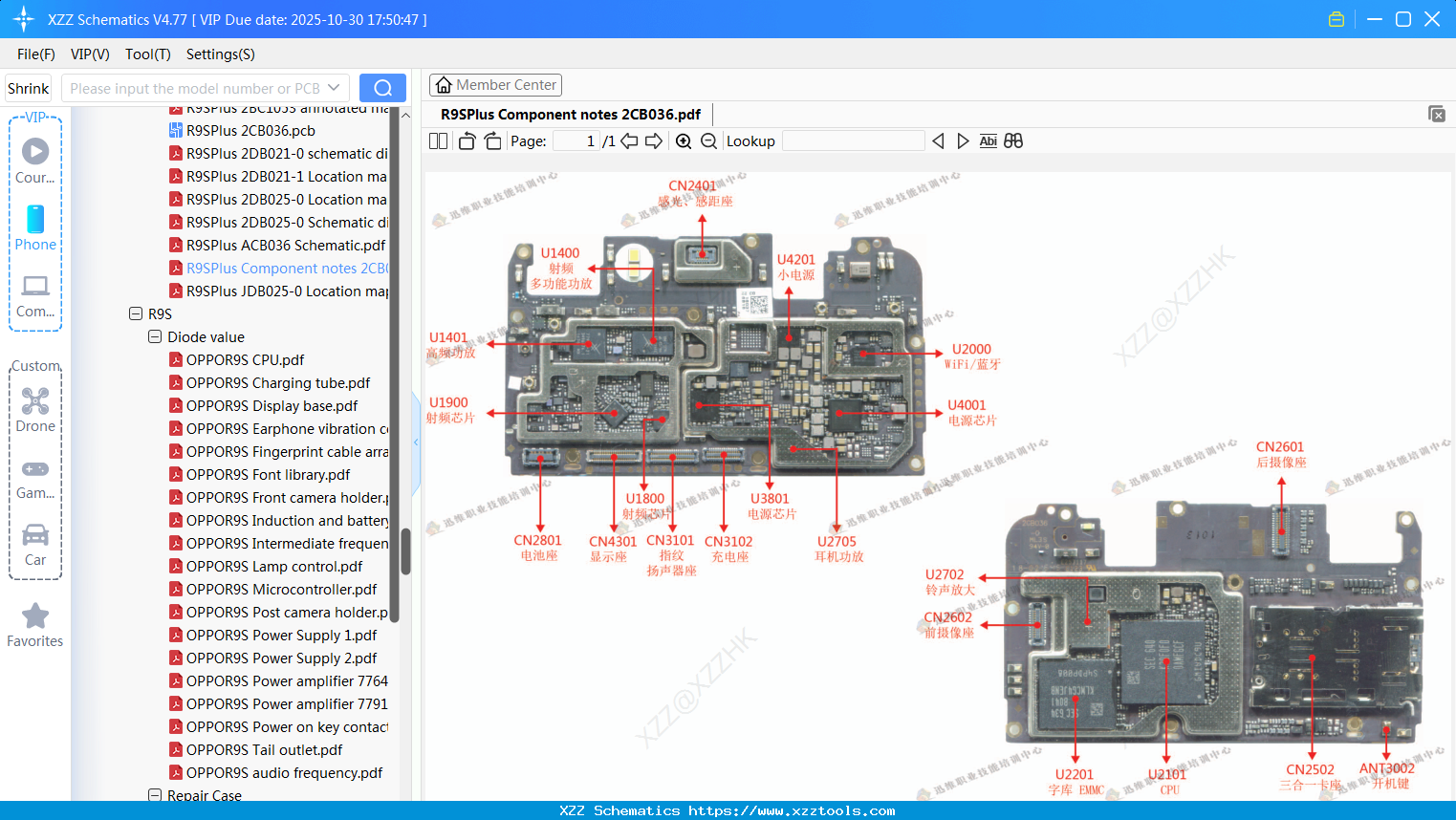Click the zoom out magnifier icon
Viewport: 1456px width, 820px height.
pos(708,141)
